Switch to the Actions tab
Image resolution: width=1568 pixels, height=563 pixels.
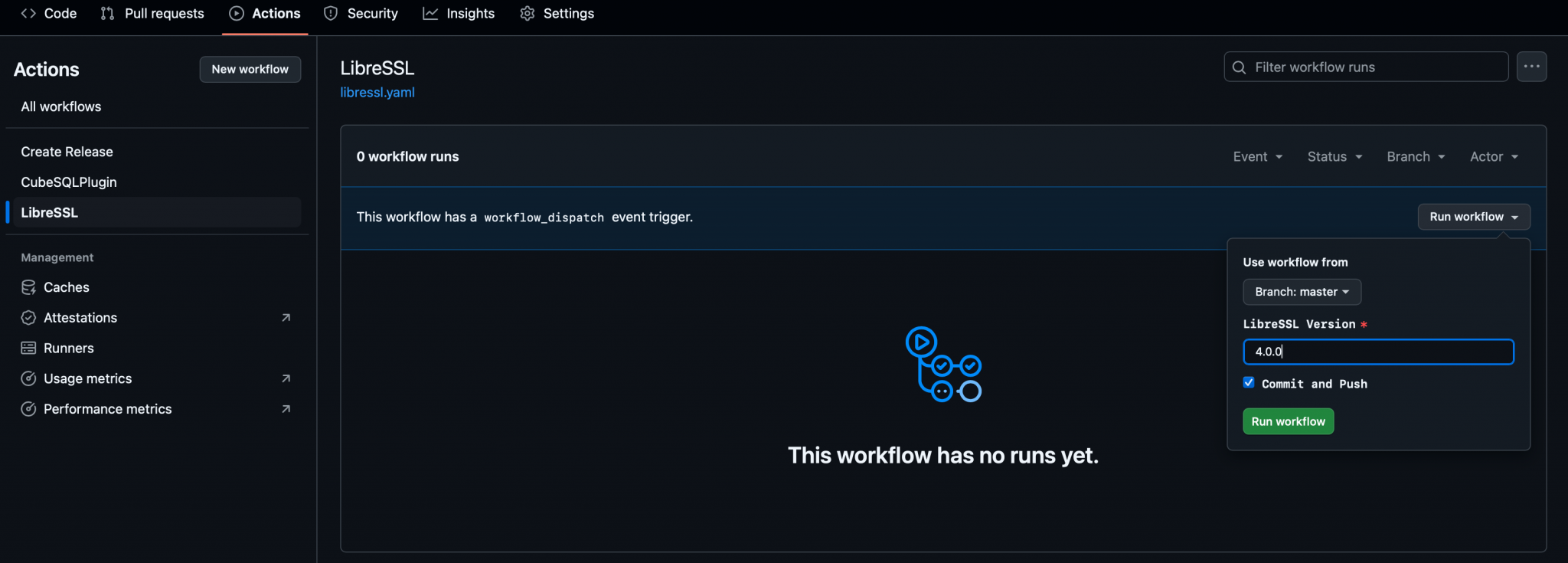pos(265,14)
